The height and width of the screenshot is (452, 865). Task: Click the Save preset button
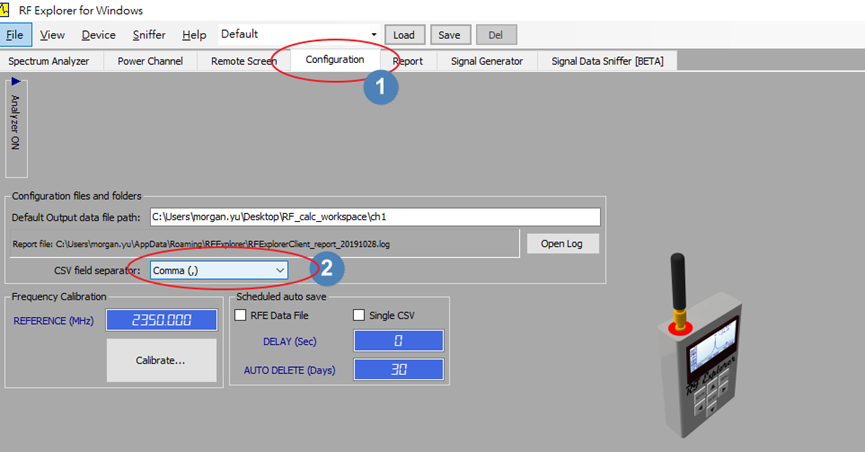point(449,35)
